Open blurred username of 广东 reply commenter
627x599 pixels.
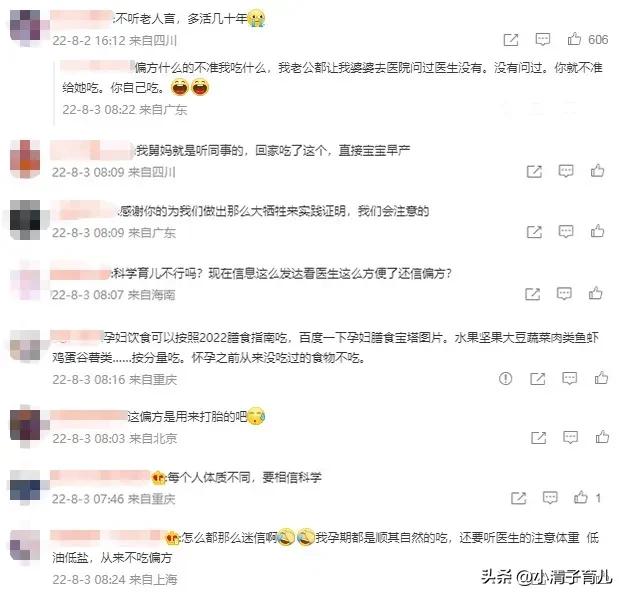point(97,66)
